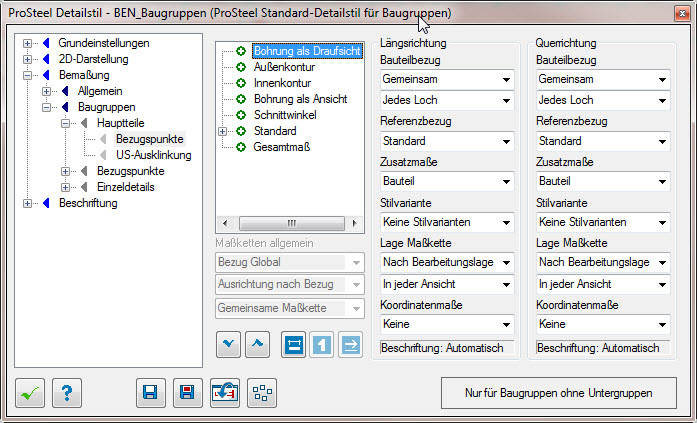Click Längsrichtung Beschriftung: Automatisch button
Viewport: 697px width, 423px height.
[447, 348]
